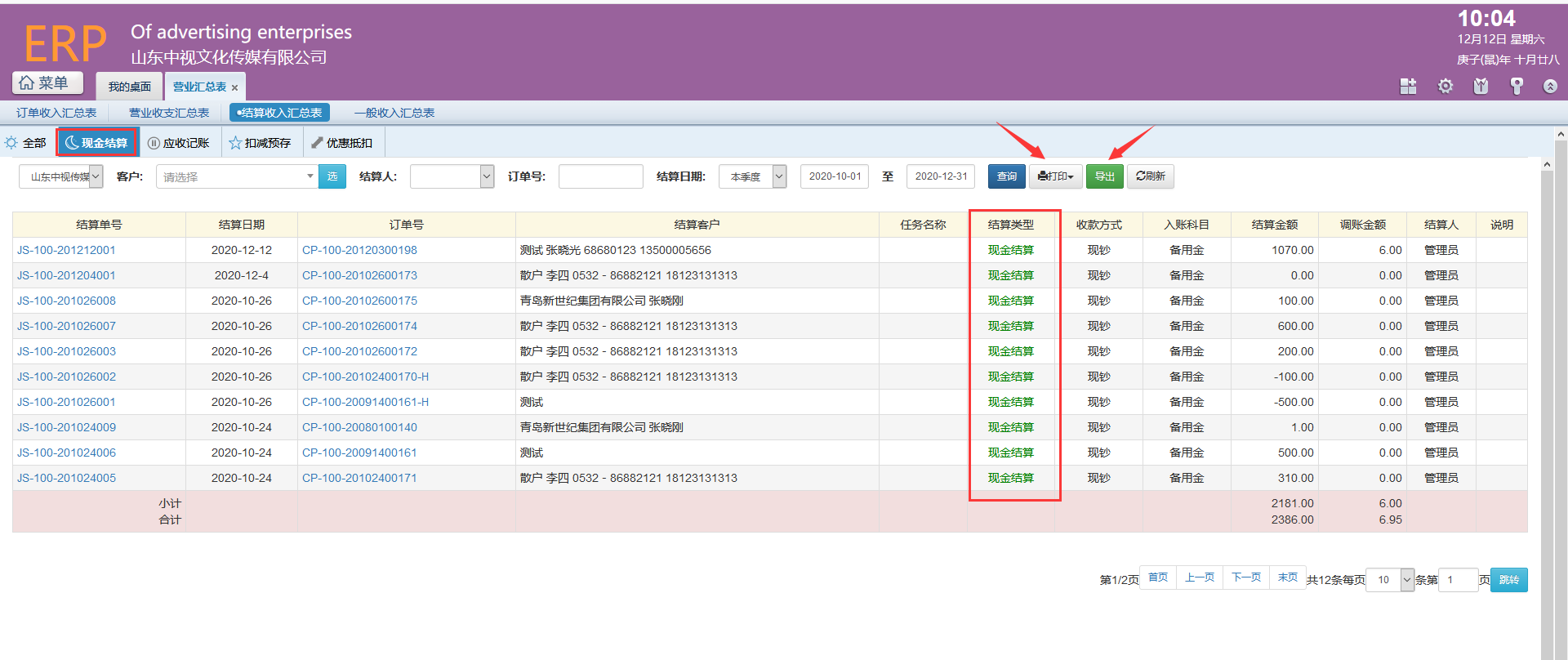This screenshot has width=1568, height=660.
Task: Open order CP-100-20102400171
Action: coord(359,478)
